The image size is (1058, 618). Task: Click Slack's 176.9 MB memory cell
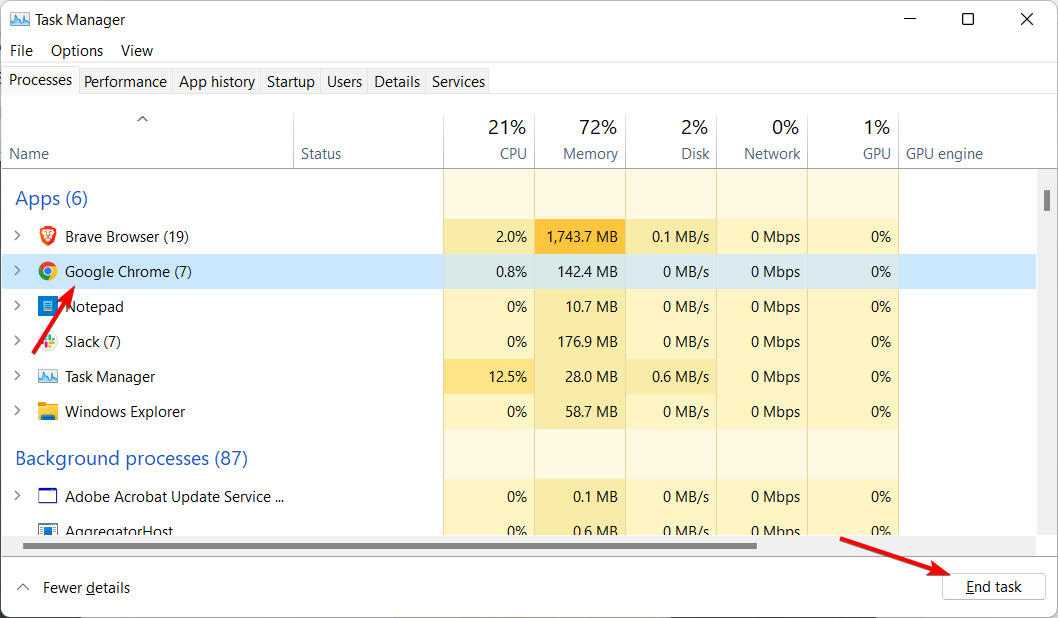pyautogui.click(x=580, y=341)
